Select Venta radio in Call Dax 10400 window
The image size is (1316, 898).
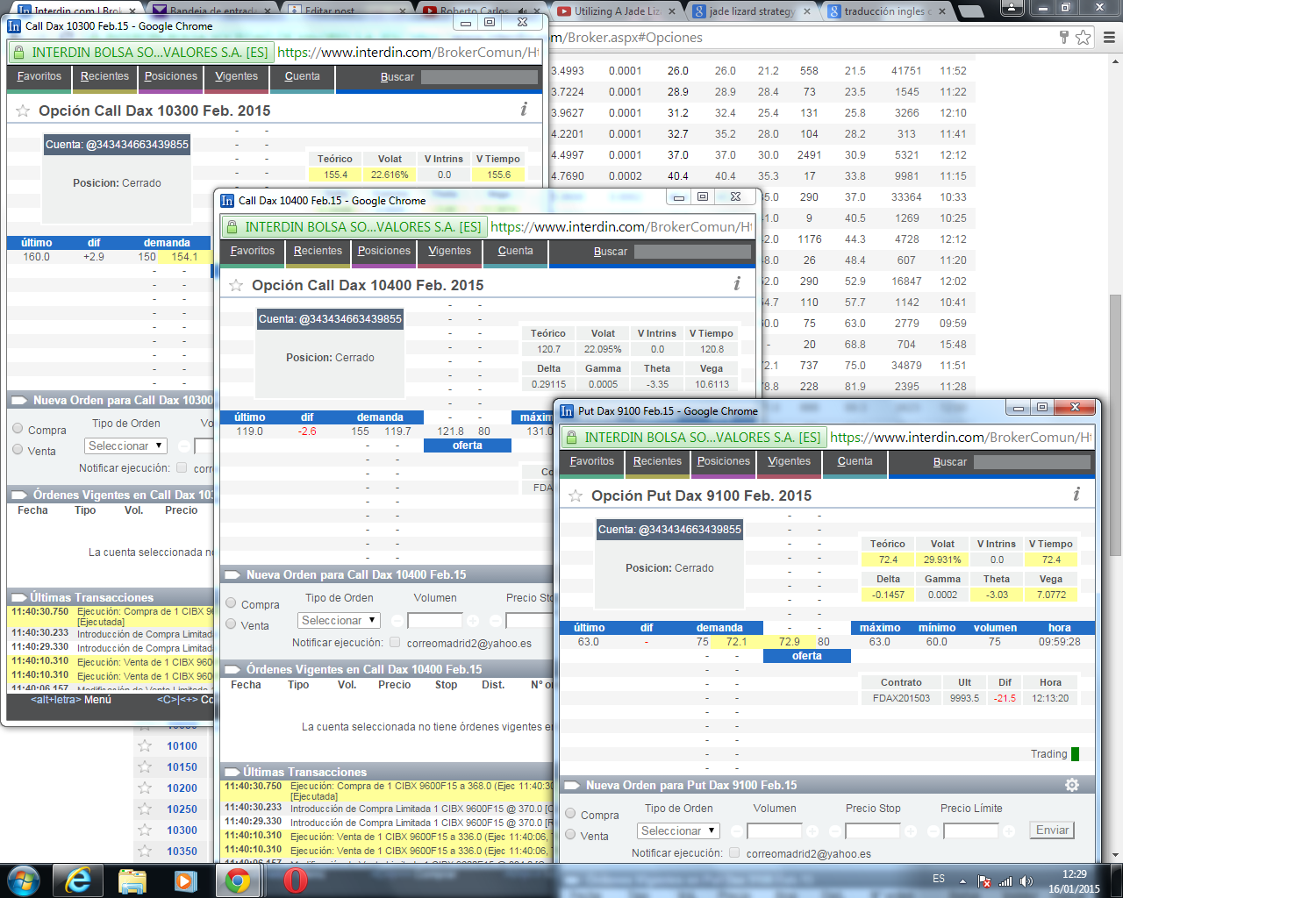231,624
